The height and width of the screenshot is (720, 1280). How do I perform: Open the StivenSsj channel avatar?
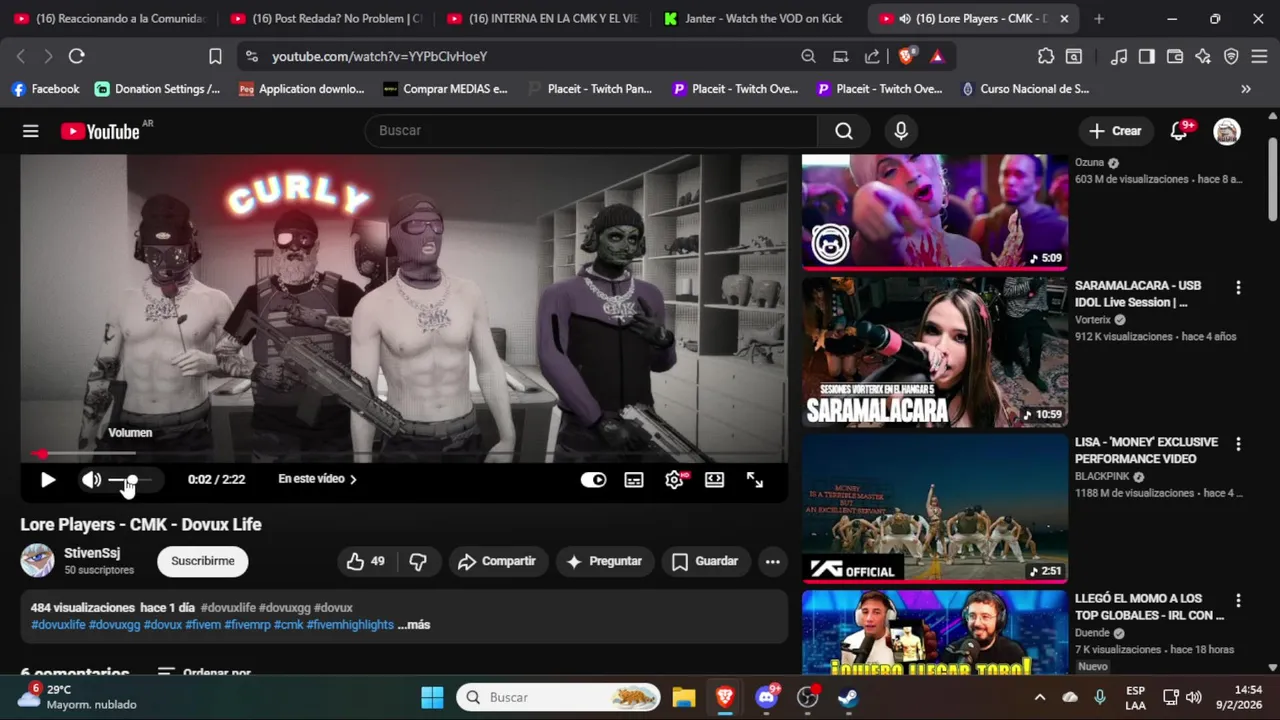38,561
